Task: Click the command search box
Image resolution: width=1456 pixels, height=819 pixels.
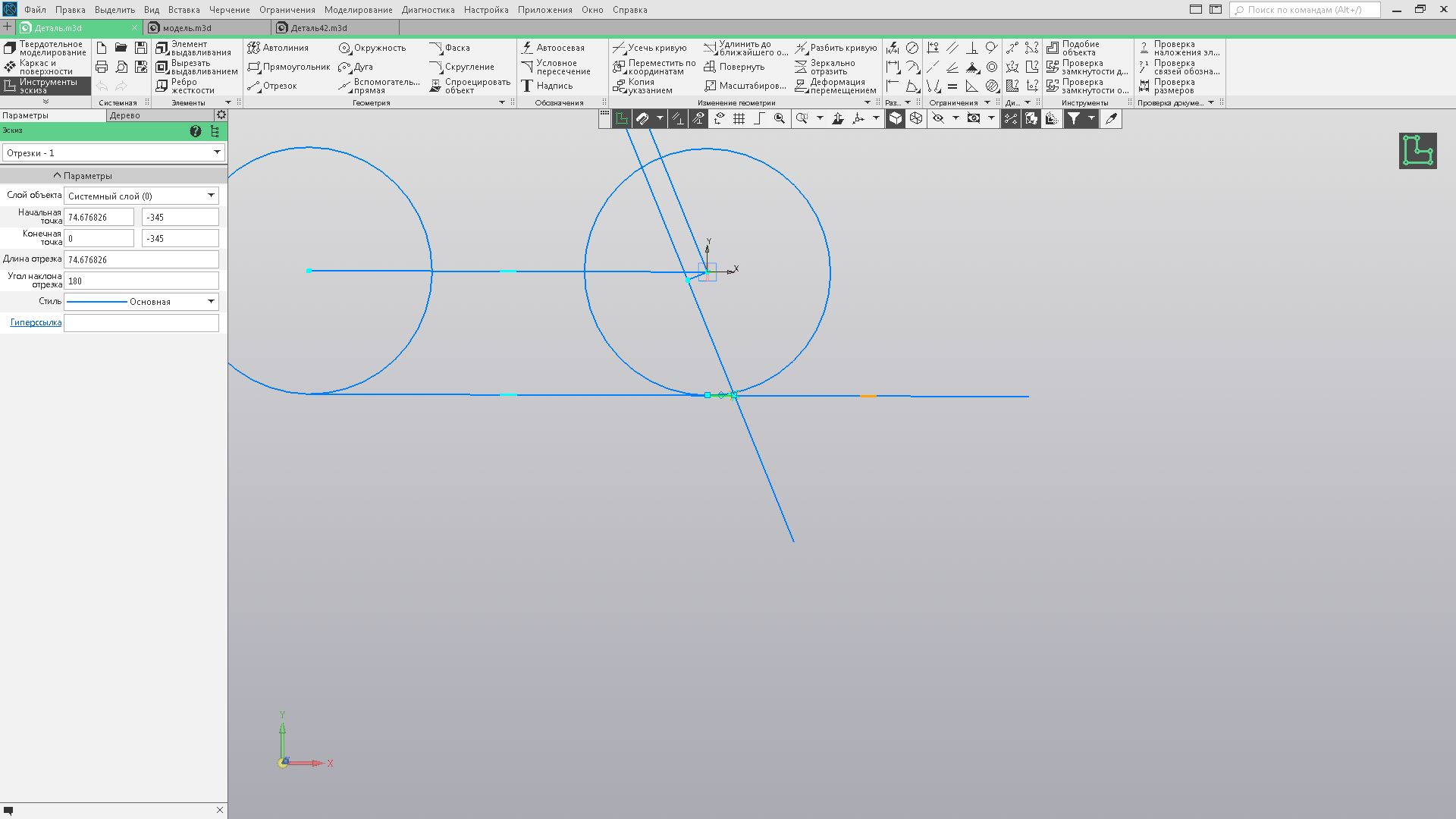Action: pyautogui.click(x=1306, y=10)
